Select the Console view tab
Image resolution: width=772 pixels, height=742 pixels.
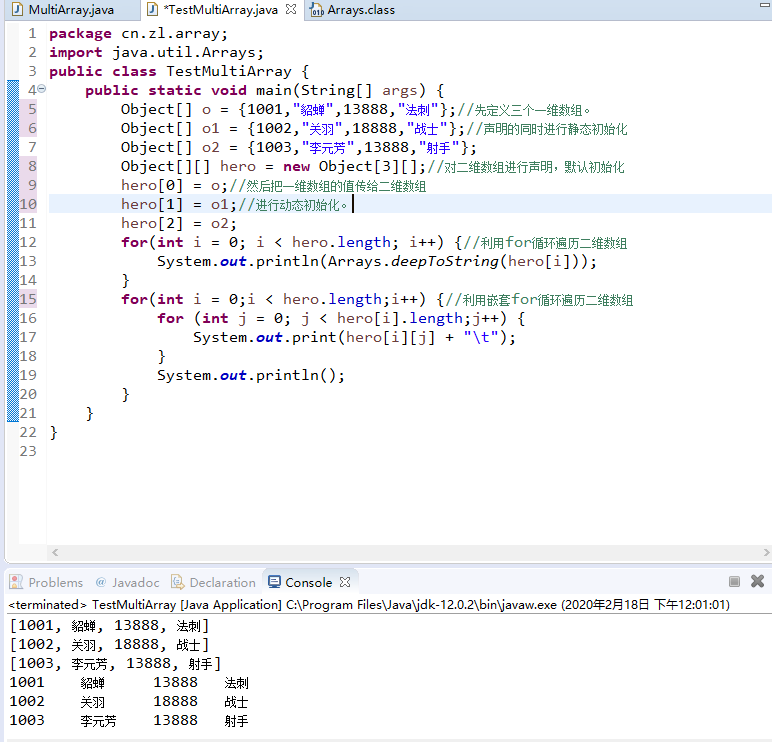tap(308, 582)
